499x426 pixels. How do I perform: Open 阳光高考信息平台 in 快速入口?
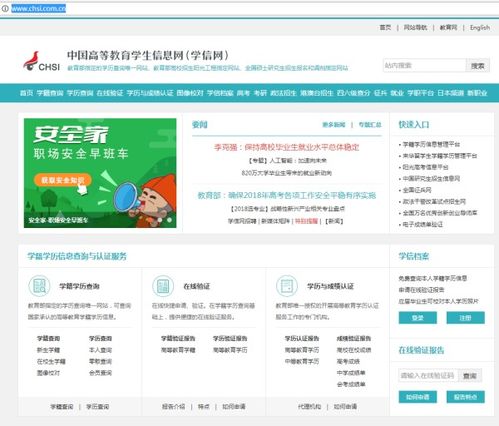coord(425,167)
